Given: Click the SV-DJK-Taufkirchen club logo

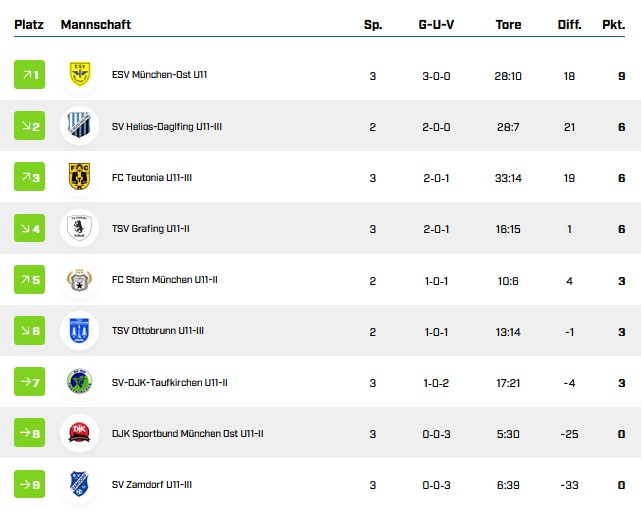Looking at the screenshot, I should (79, 382).
